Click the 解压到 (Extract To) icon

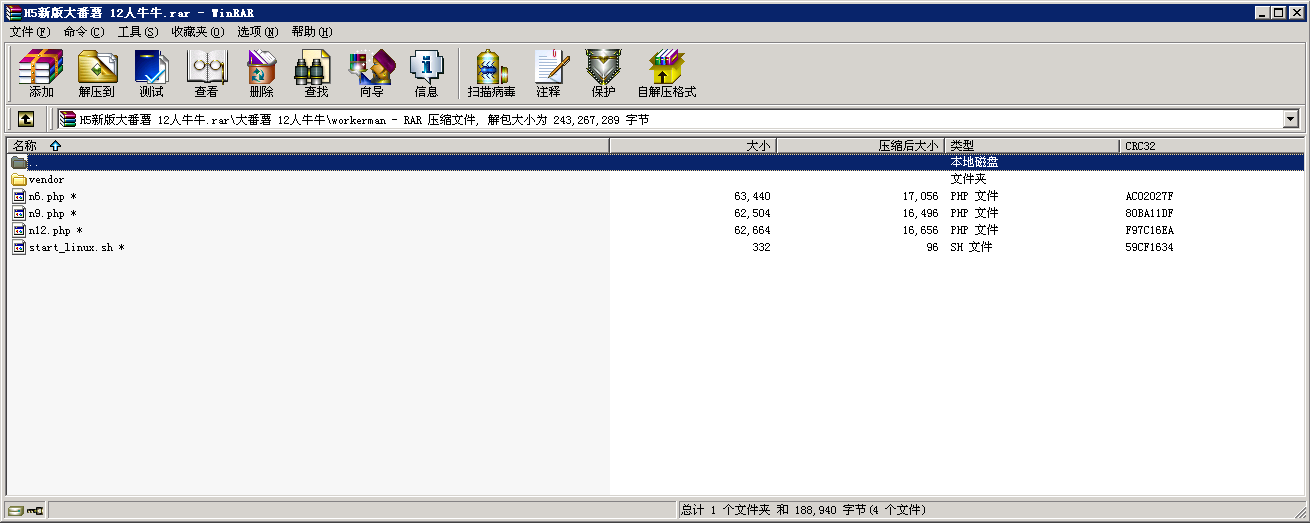tap(97, 73)
